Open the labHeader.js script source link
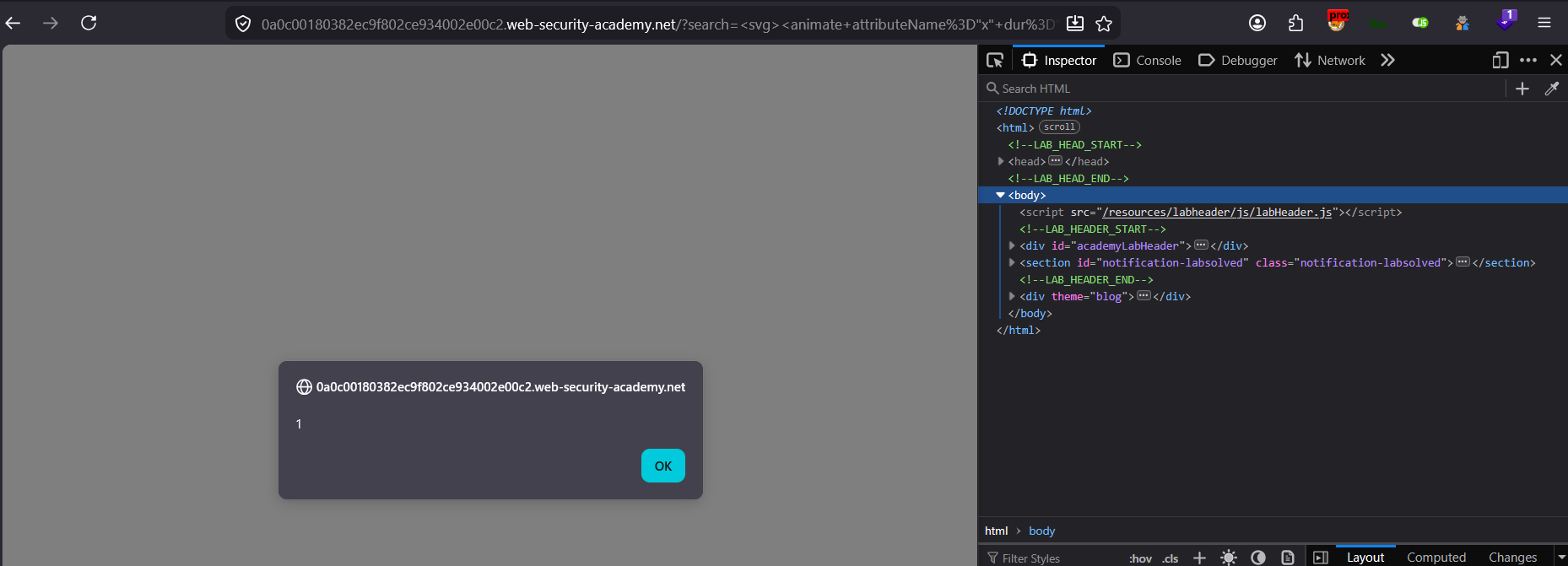This screenshot has height=566, width=1568. coord(1217,212)
